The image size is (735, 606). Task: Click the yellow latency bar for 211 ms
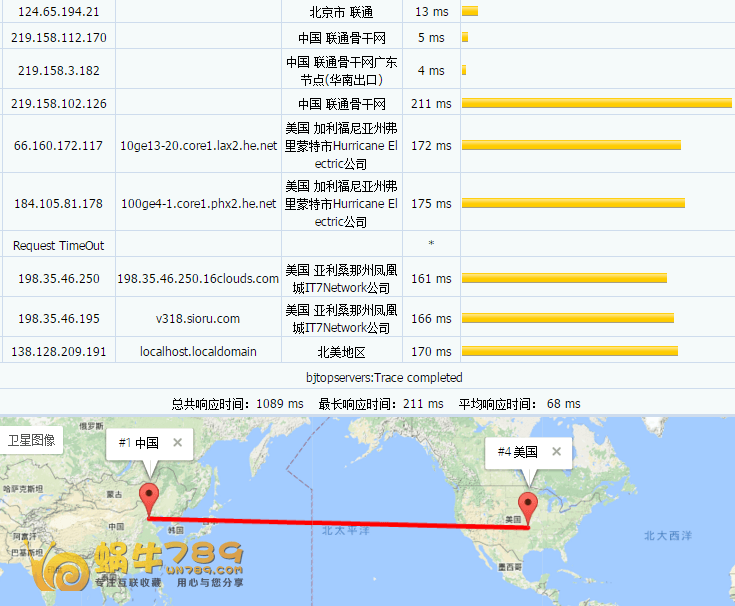point(596,103)
